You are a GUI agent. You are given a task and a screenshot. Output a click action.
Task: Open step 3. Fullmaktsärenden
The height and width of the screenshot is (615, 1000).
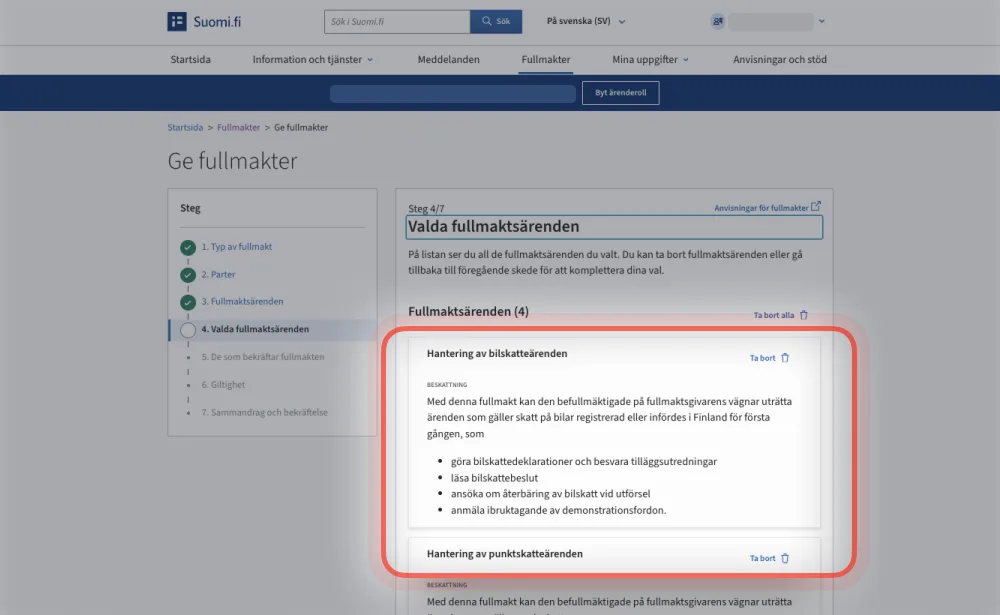242,302
